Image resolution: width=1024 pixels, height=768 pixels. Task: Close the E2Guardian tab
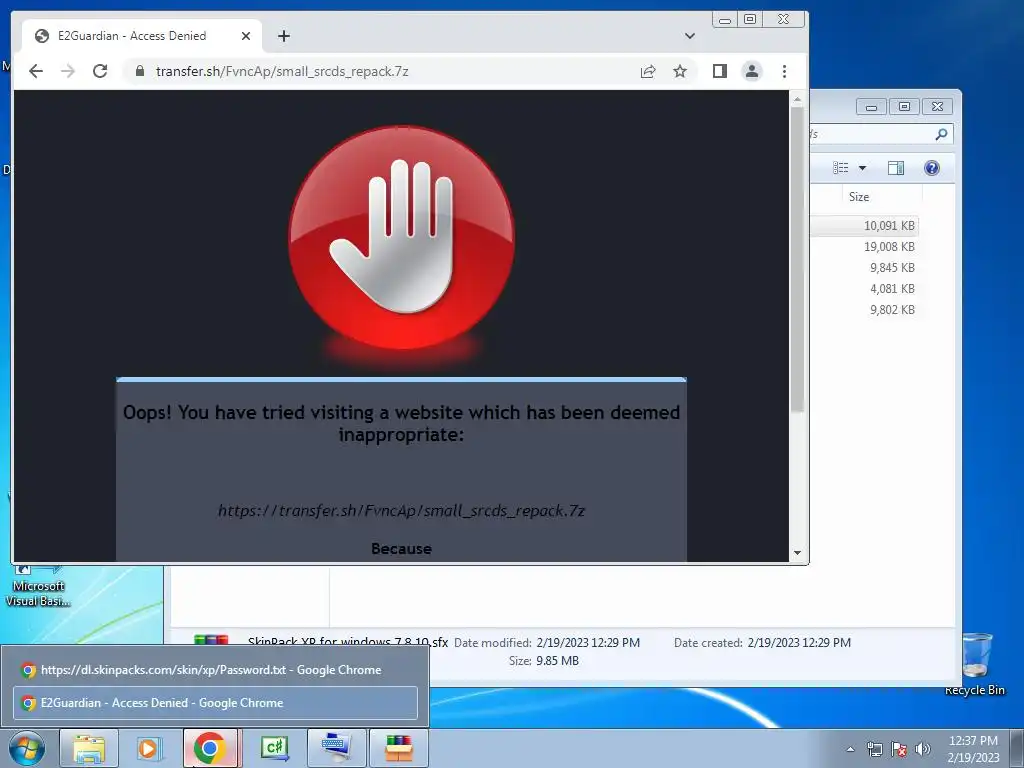coord(246,36)
